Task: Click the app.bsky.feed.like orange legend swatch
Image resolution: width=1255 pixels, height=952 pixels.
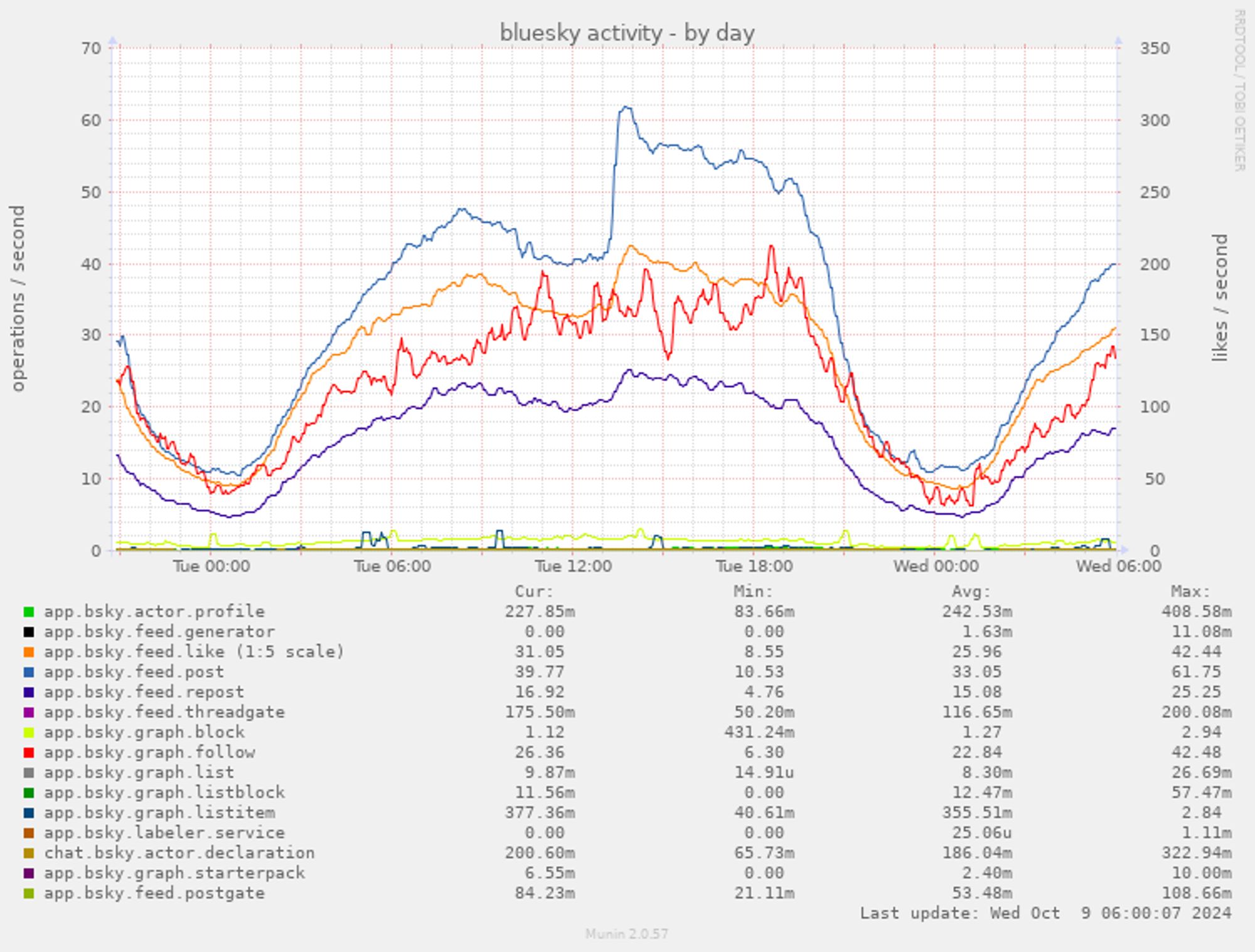Action: click(29, 652)
